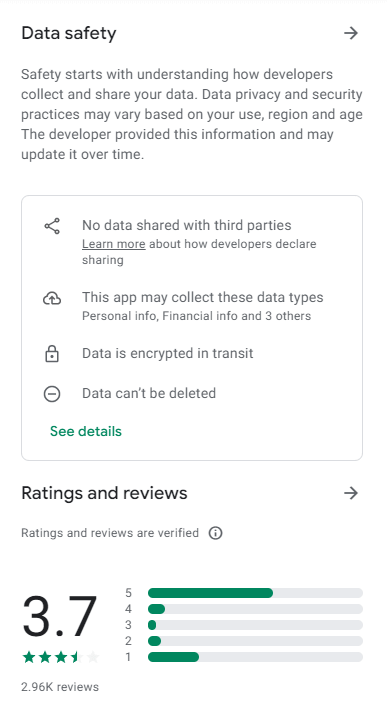Click 'This app may collect these data types'
The height and width of the screenshot is (722, 387).
click(203, 297)
